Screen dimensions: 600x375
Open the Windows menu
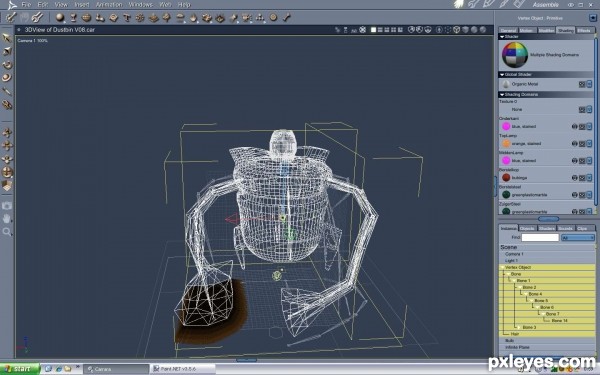coord(140,5)
